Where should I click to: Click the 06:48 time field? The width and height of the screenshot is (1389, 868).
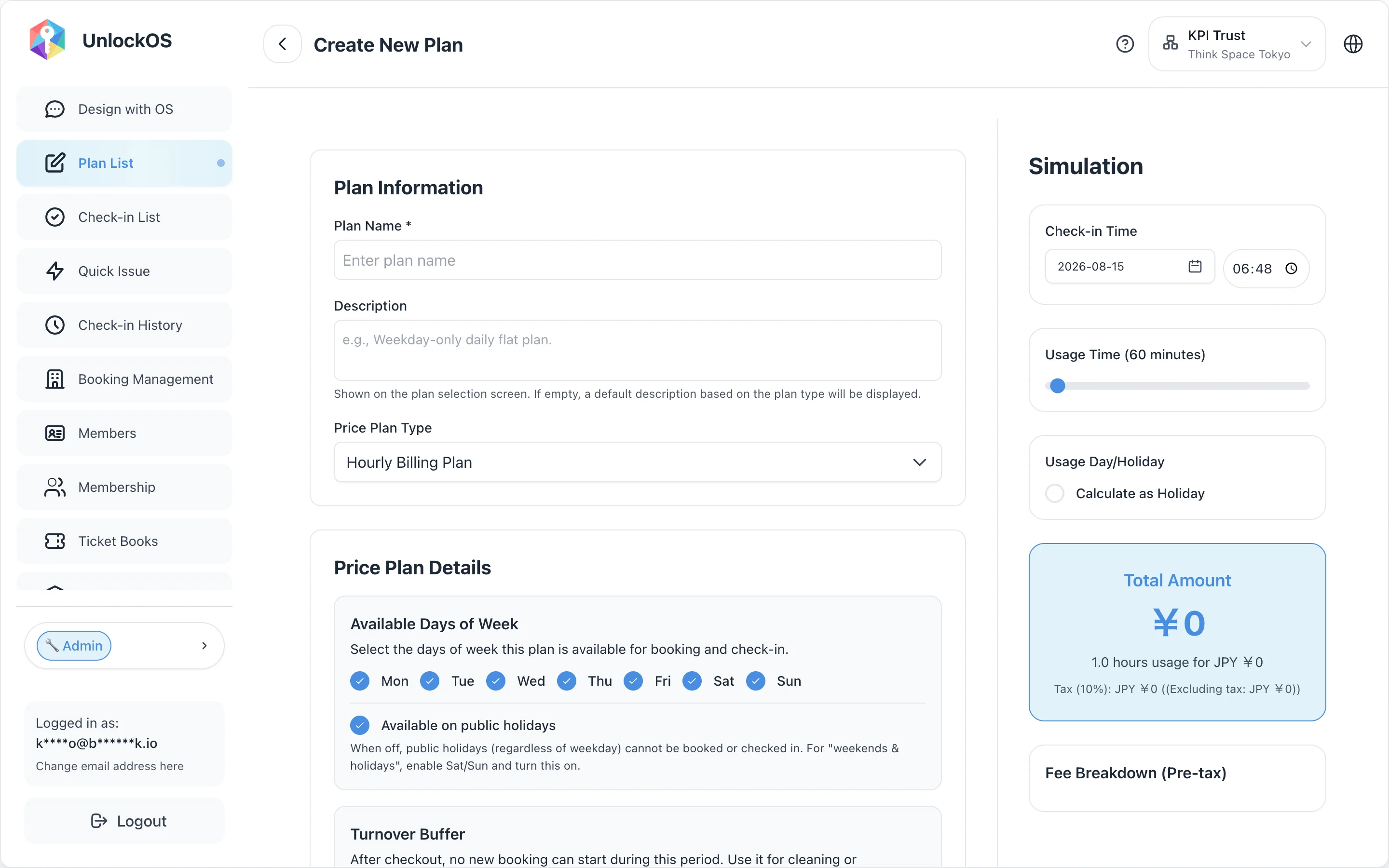click(x=1266, y=269)
